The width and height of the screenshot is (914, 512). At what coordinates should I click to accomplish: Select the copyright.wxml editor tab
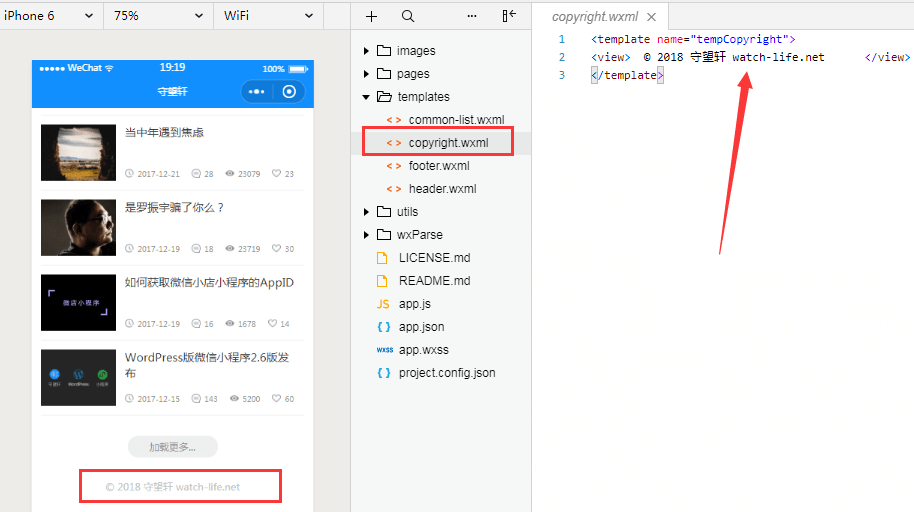tap(595, 17)
